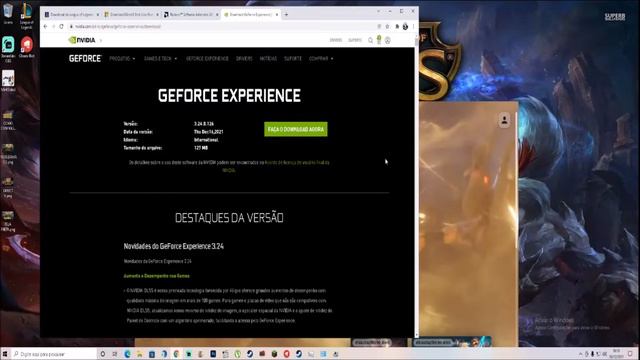Select the teal desktop app icon

click(8, 48)
